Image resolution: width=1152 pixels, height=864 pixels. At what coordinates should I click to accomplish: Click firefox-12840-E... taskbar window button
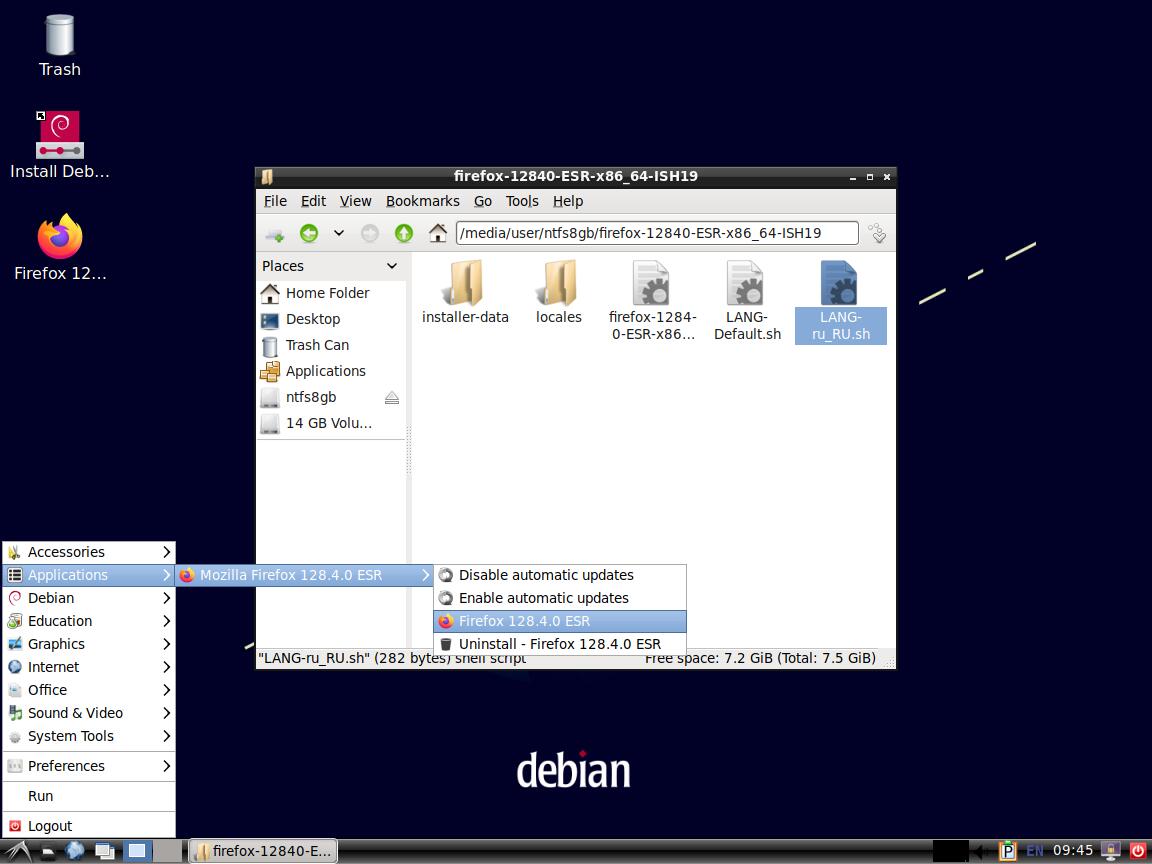pyautogui.click(x=263, y=852)
